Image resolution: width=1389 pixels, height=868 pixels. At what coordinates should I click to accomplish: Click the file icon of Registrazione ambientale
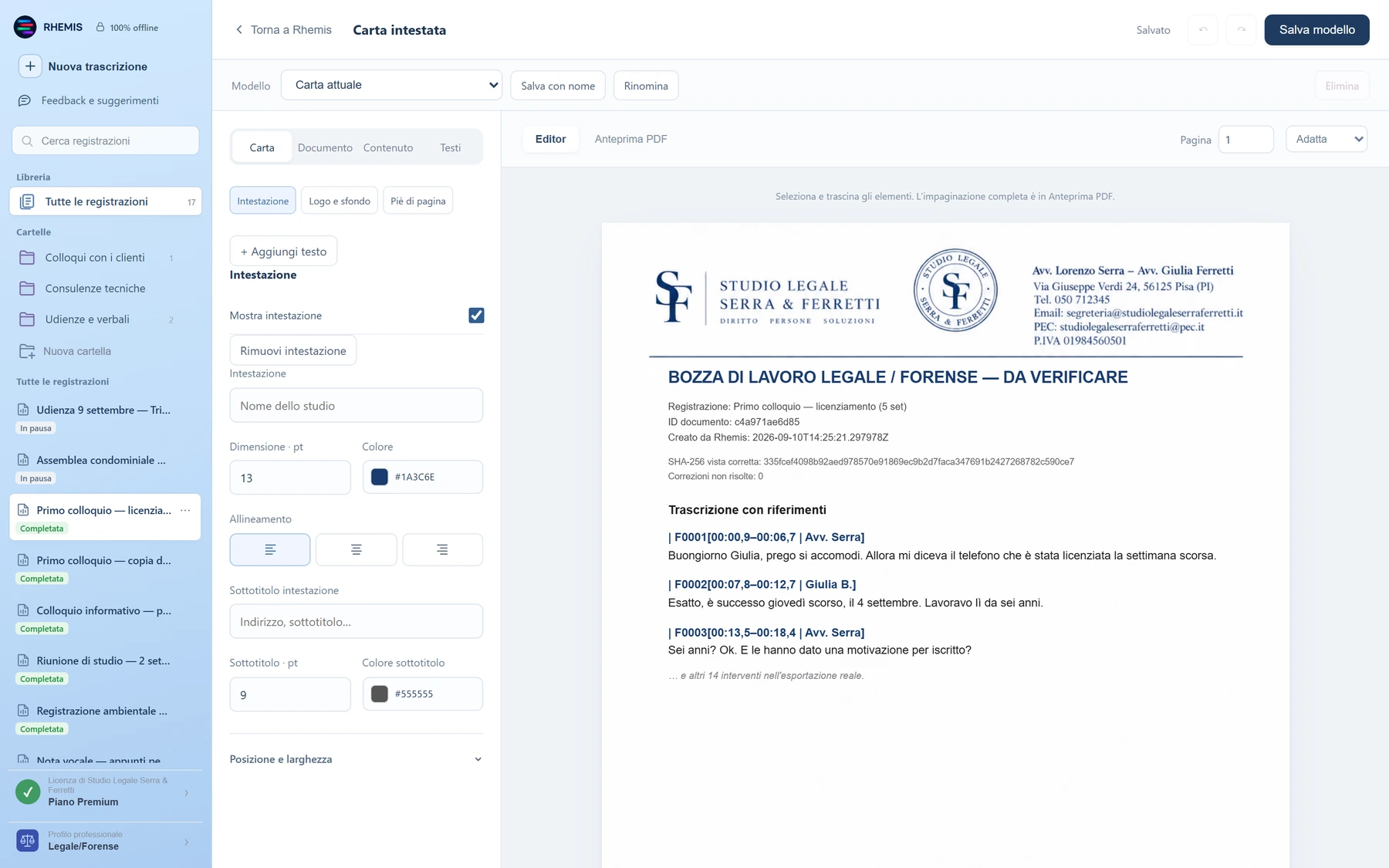(x=23, y=711)
